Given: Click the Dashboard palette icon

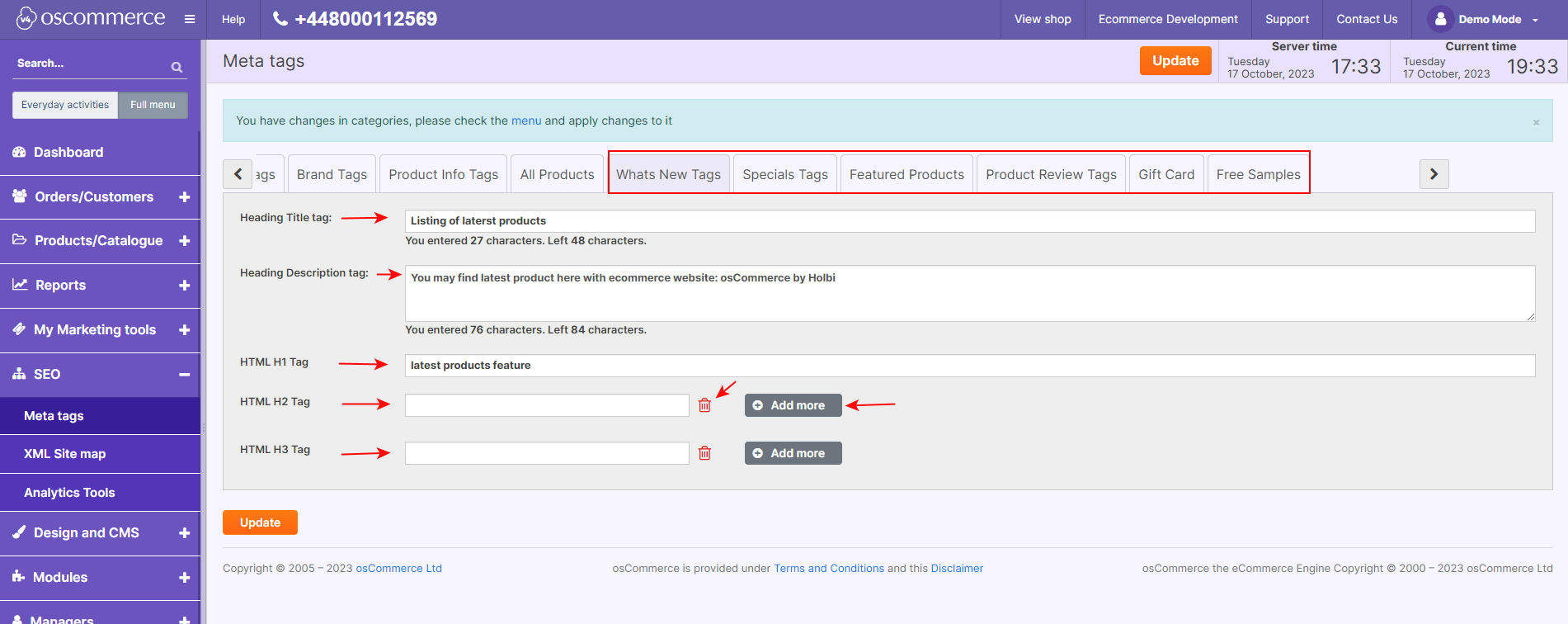Looking at the screenshot, I should click(19, 152).
